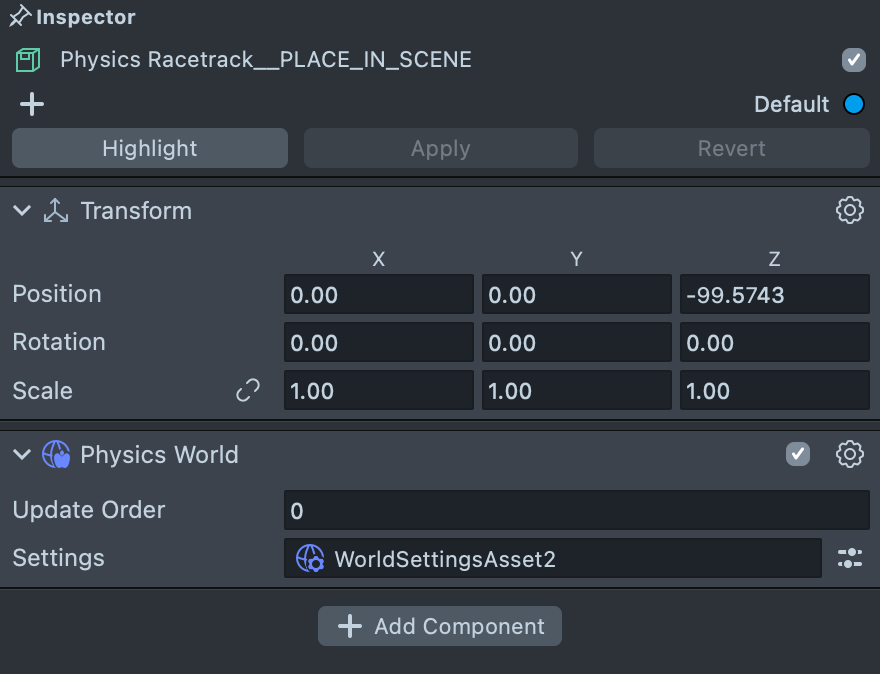Image resolution: width=880 pixels, height=674 pixels.
Task: Disable the Physics World component checkbox
Action: click(x=797, y=455)
